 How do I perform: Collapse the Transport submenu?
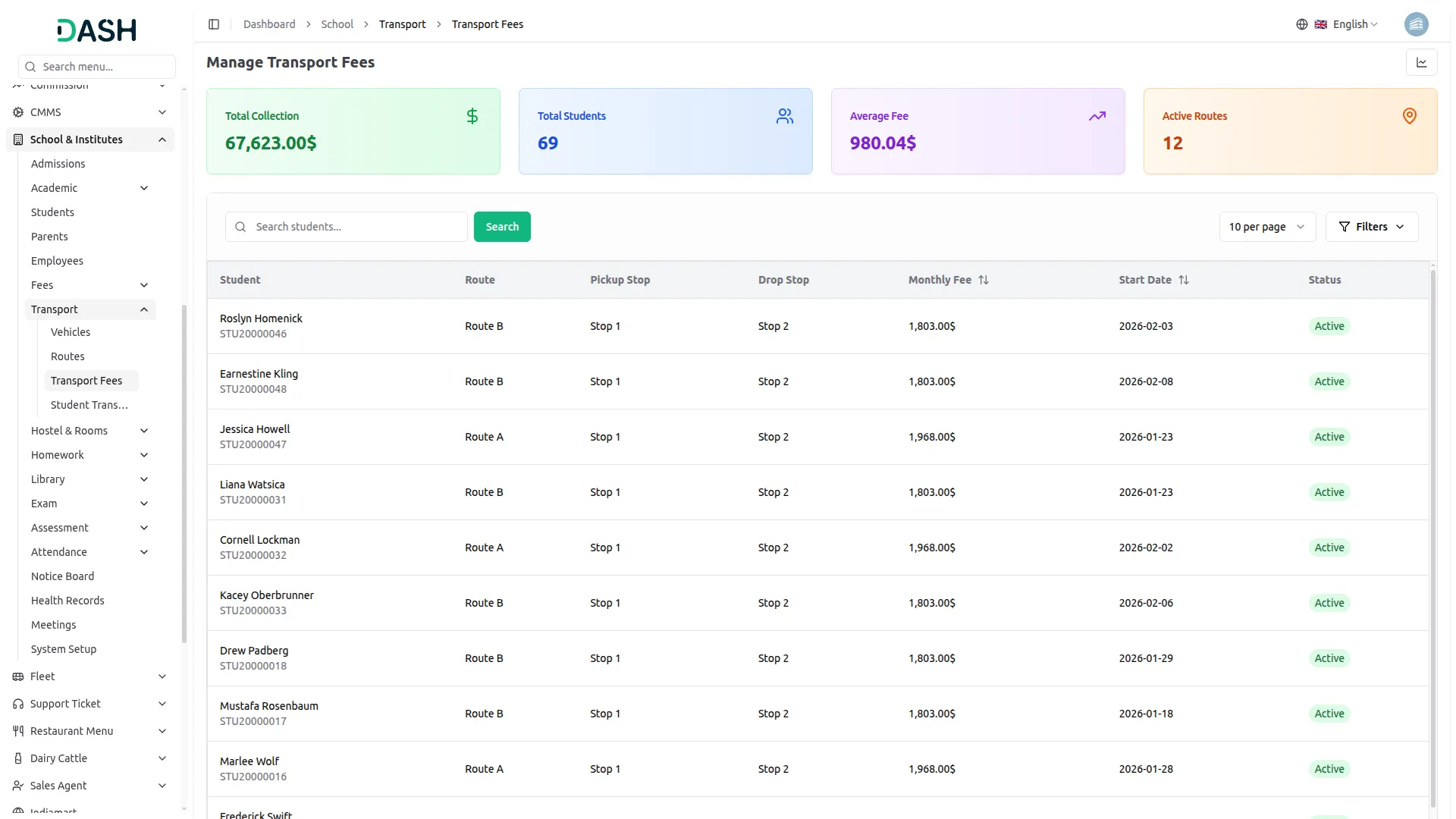tap(144, 309)
